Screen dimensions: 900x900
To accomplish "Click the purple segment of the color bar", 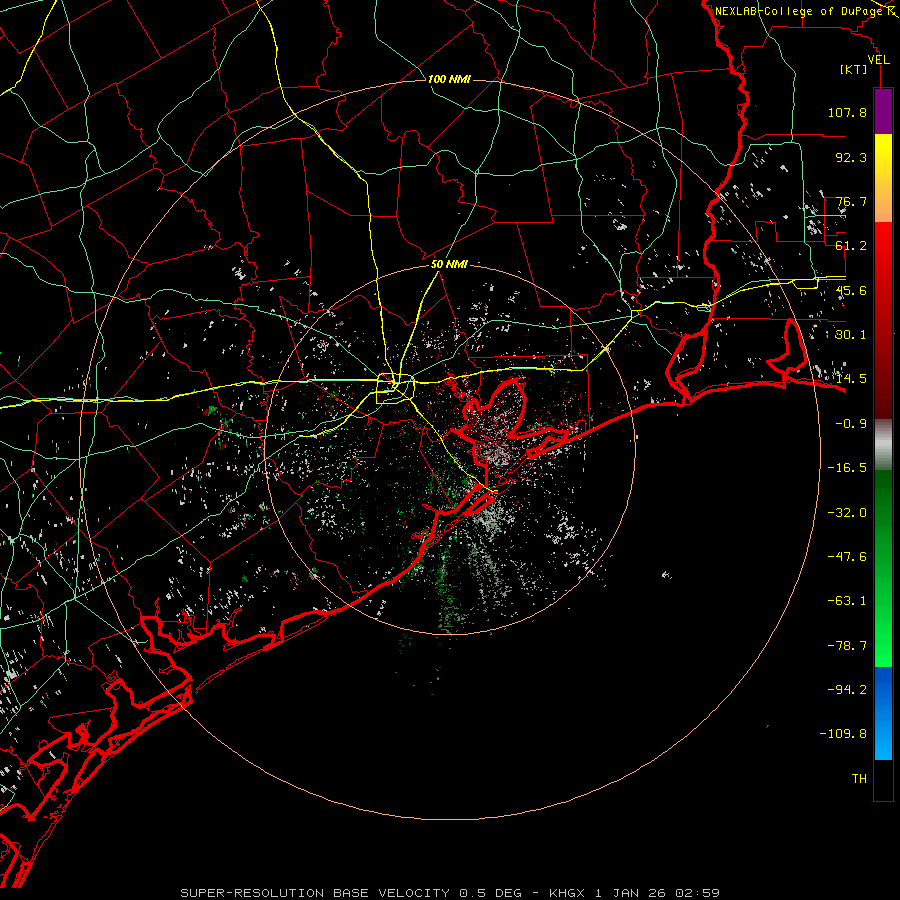I will 883,111.
